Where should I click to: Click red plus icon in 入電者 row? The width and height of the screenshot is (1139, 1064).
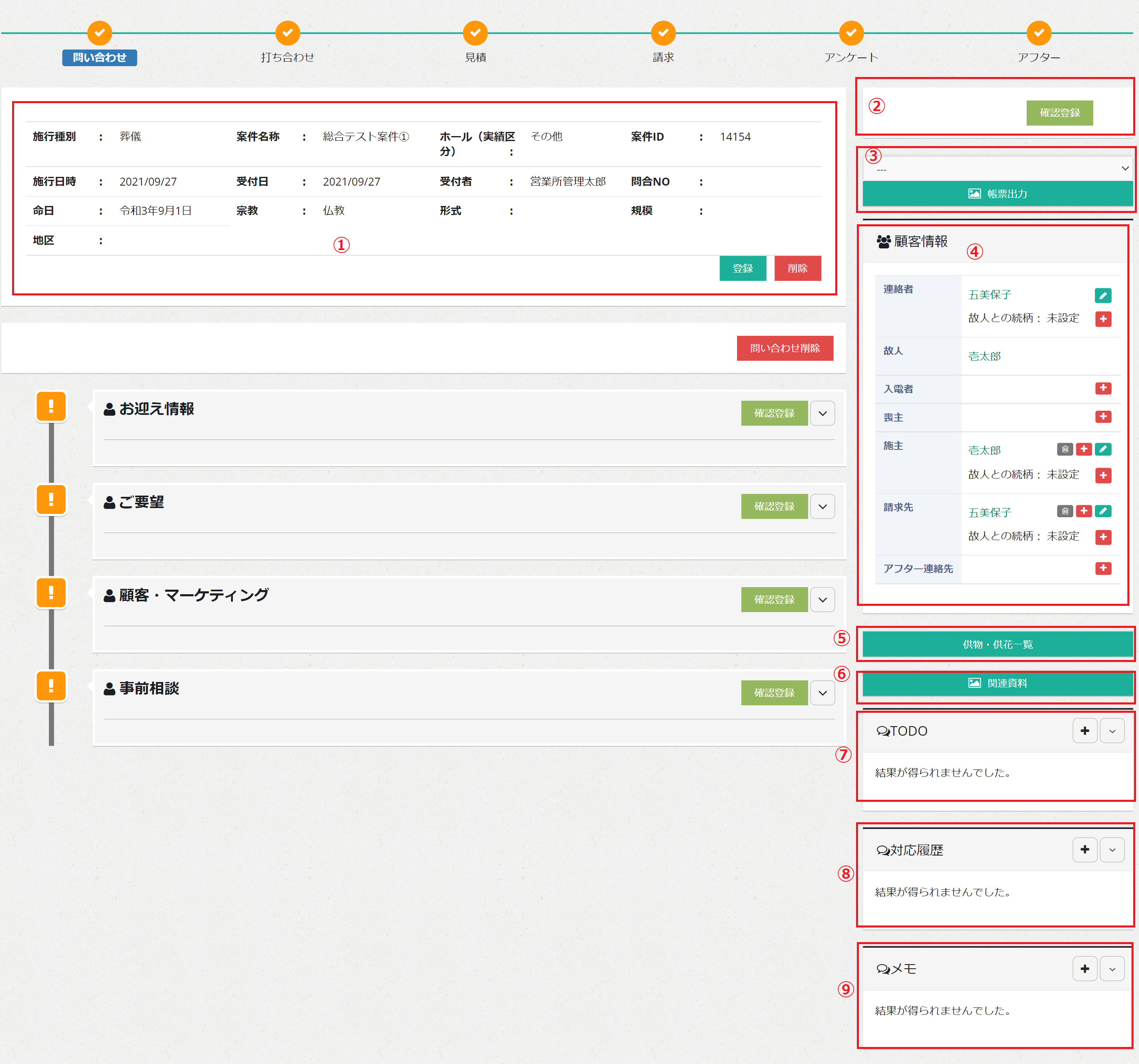point(1102,389)
